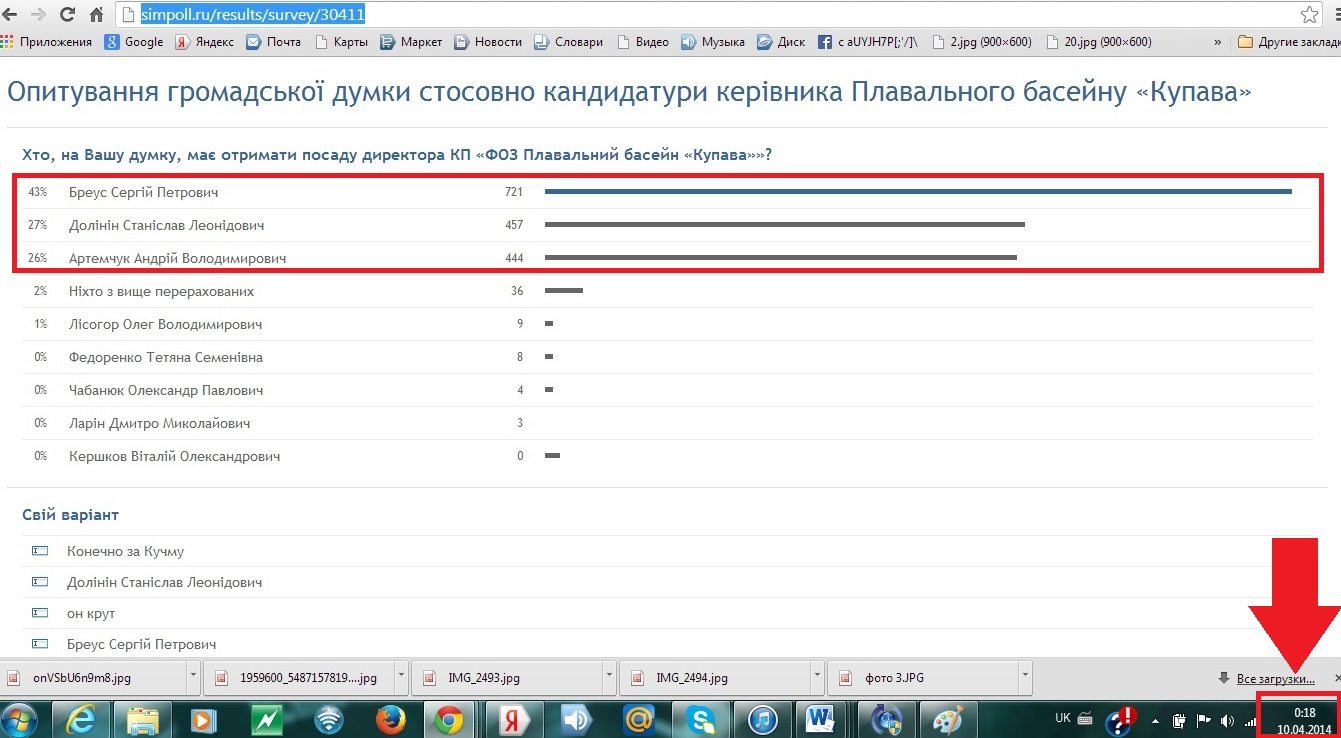This screenshot has width=1341, height=738.
Task: Open iTunes from the taskbar
Action: point(762,719)
